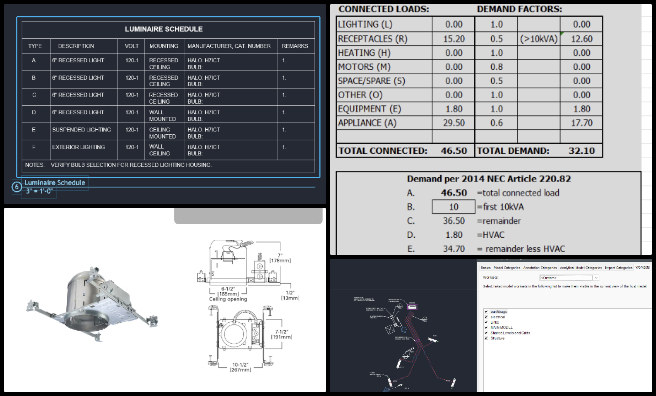Image resolution: width=656 pixels, height=396 pixels.
Task: Open the dropdown arrow beside the combo box
Action: (x=596, y=278)
